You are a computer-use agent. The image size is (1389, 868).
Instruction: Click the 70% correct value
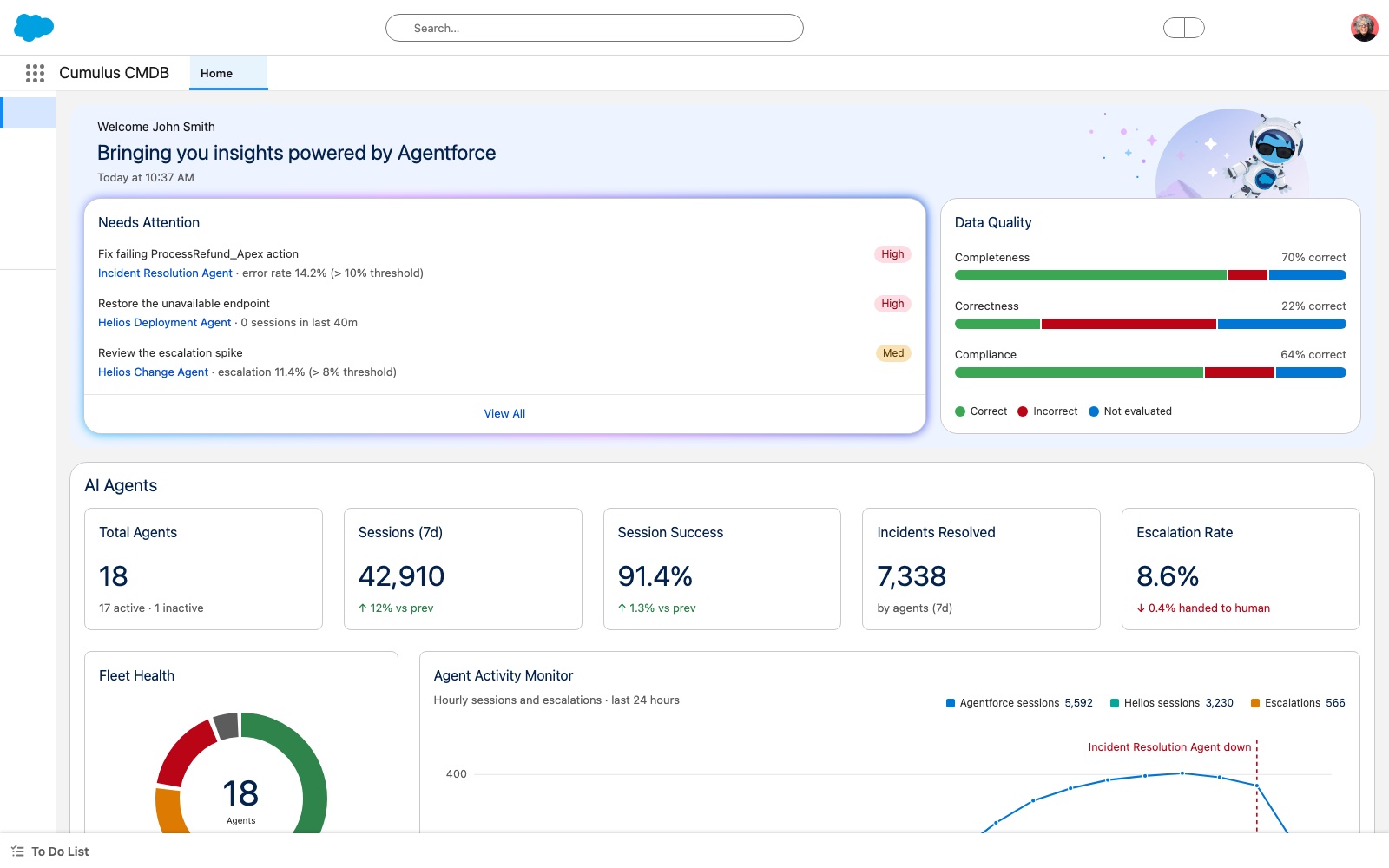[x=1313, y=258]
